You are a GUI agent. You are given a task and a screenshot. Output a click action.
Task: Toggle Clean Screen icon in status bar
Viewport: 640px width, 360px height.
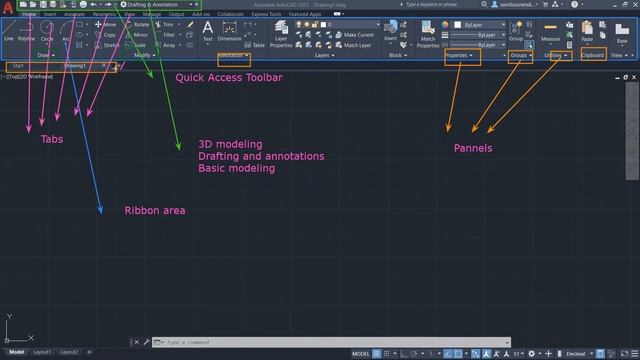624,353
